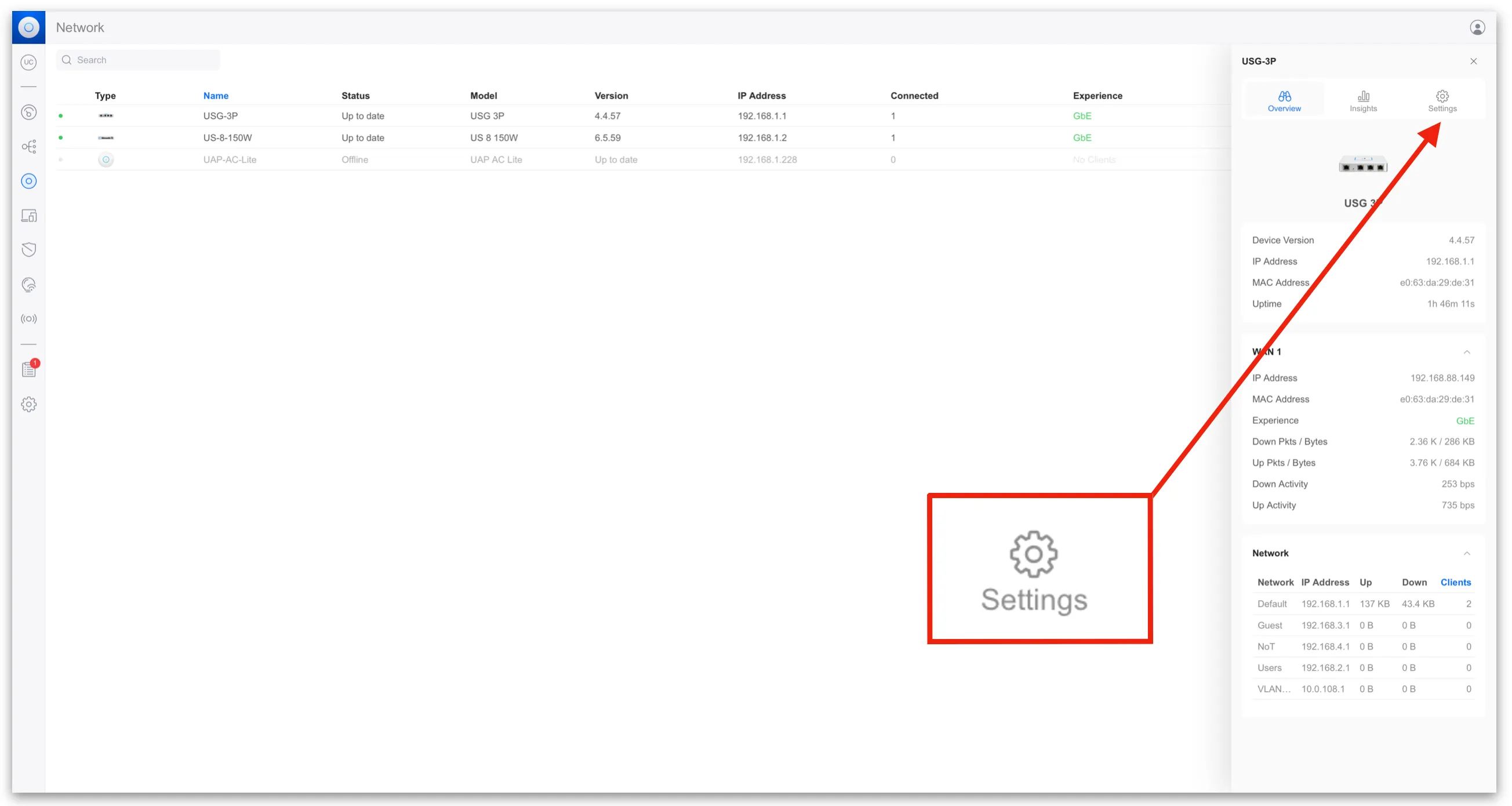
Task: Select the US-8-150W device row
Action: (x=227, y=138)
